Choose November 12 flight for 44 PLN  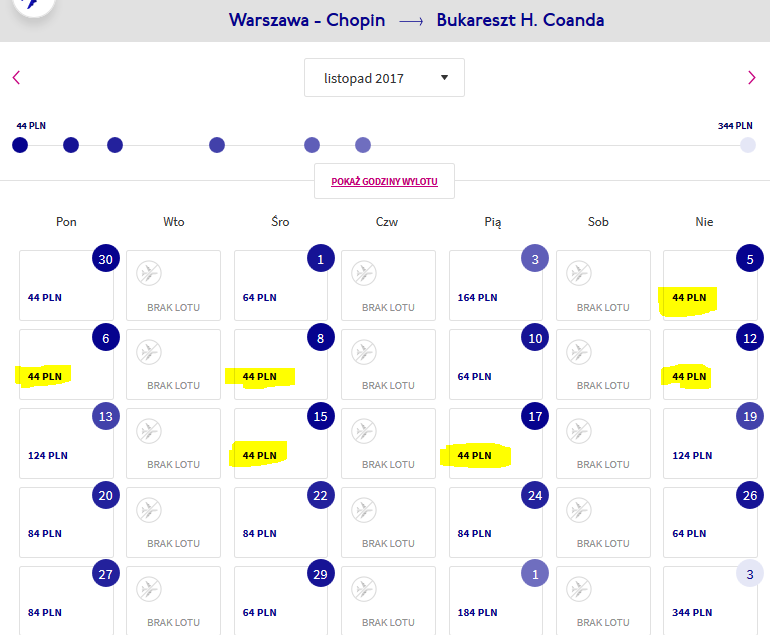pyautogui.click(x=710, y=364)
